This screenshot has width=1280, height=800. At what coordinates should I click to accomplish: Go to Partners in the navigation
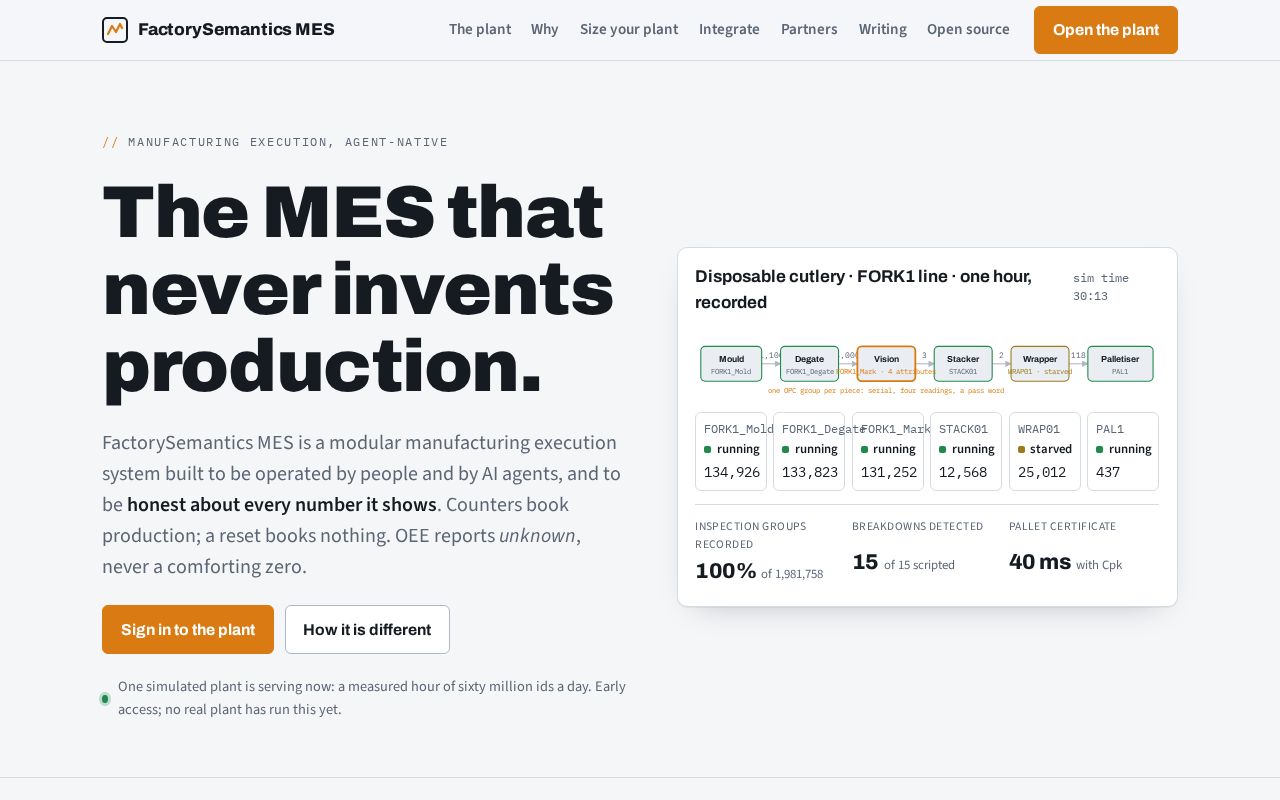[x=809, y=30]
